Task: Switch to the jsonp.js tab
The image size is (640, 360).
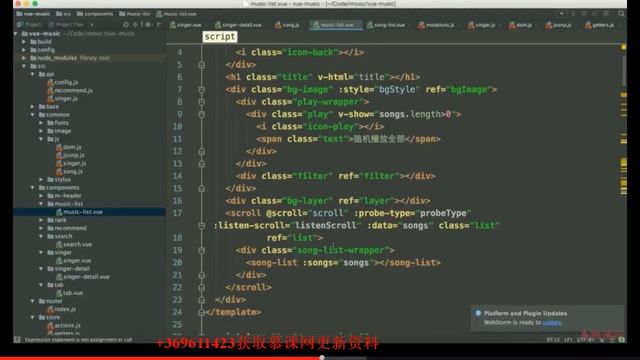Action: [x=559, y=25]
